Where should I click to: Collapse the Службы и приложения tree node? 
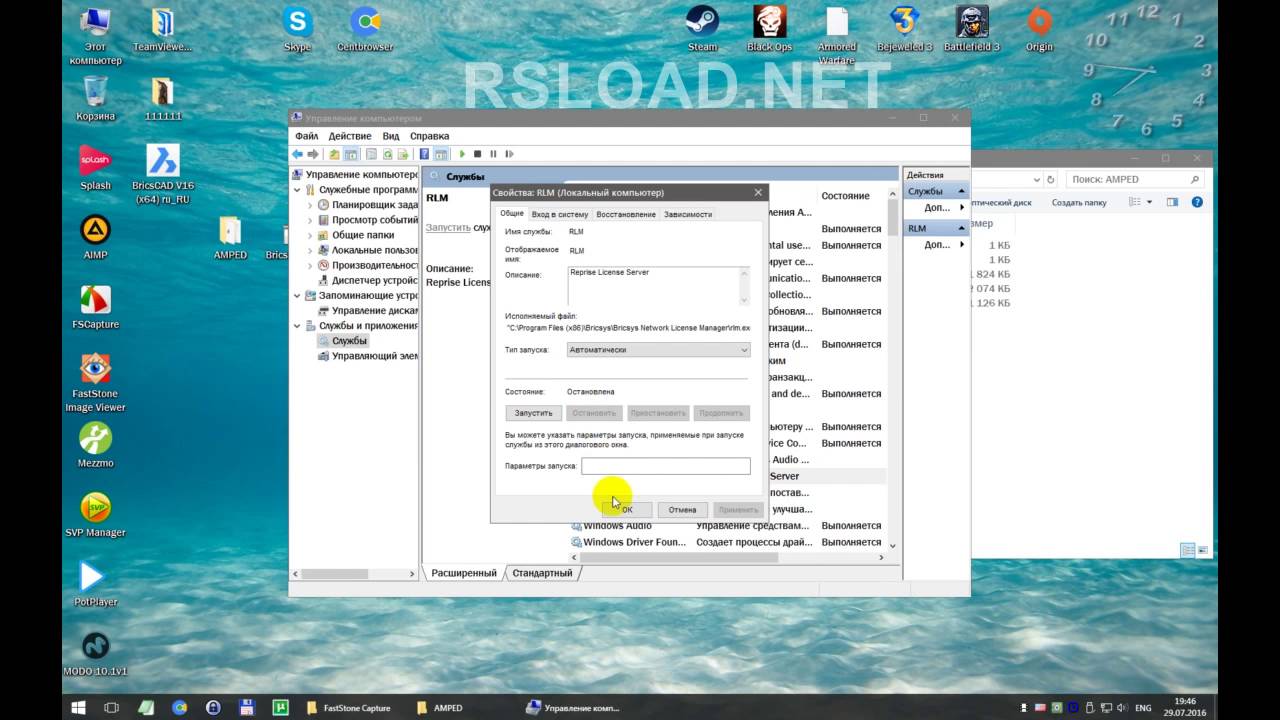pyautogui.click(x=297, y=326)
